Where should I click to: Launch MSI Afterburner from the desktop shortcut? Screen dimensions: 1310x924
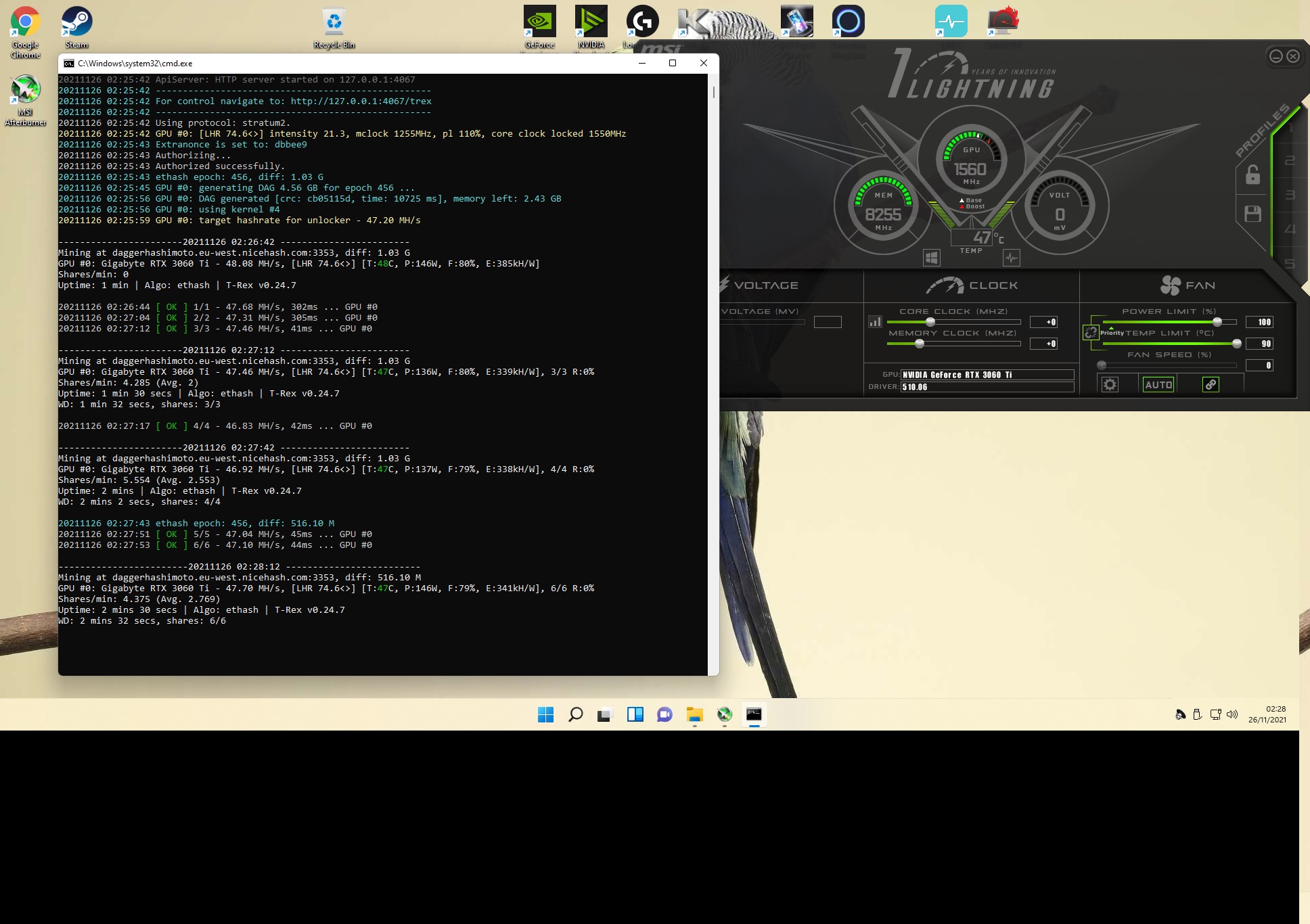[26, 90]
